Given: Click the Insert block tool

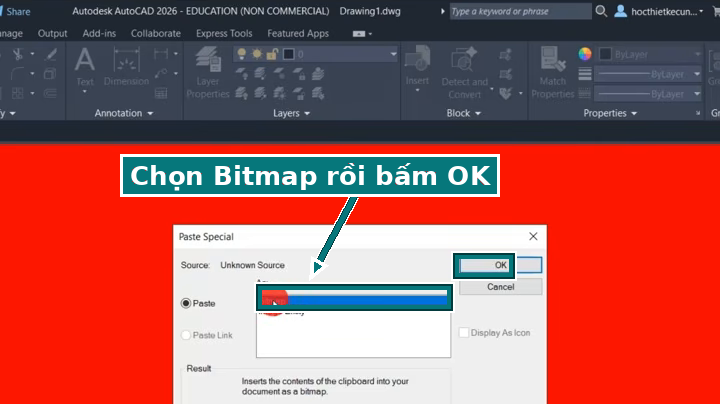Looking at the screenshot, I should click(417, 65).
